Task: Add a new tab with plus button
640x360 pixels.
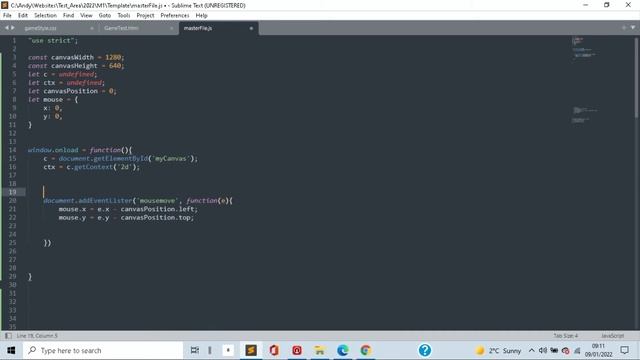Action: (624, 28)
